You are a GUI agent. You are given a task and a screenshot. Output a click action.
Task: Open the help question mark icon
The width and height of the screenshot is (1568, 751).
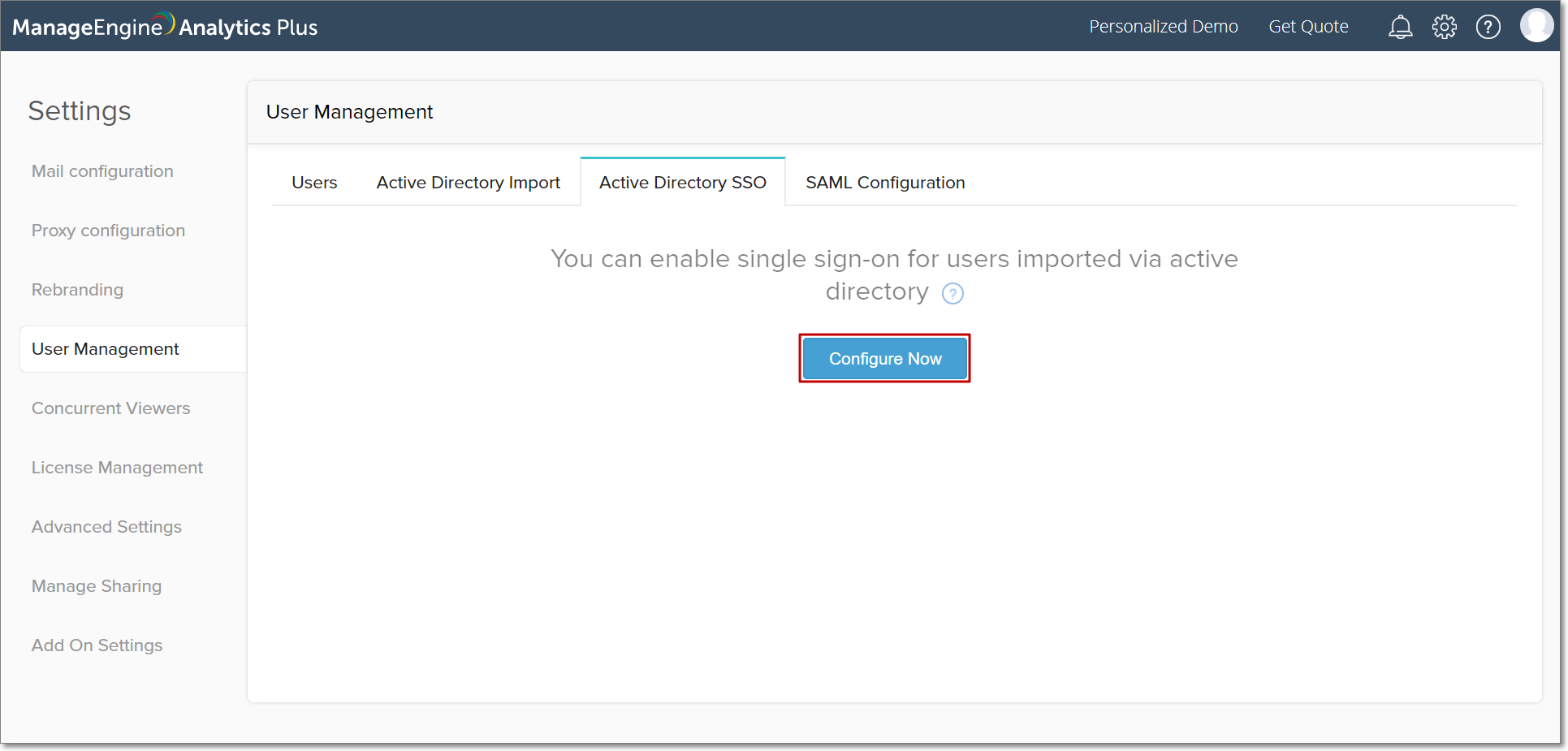(1488, 27)
